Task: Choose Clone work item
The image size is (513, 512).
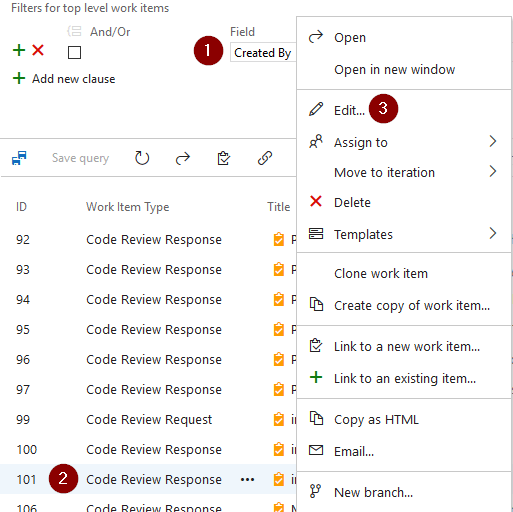Action: (404, 273)
